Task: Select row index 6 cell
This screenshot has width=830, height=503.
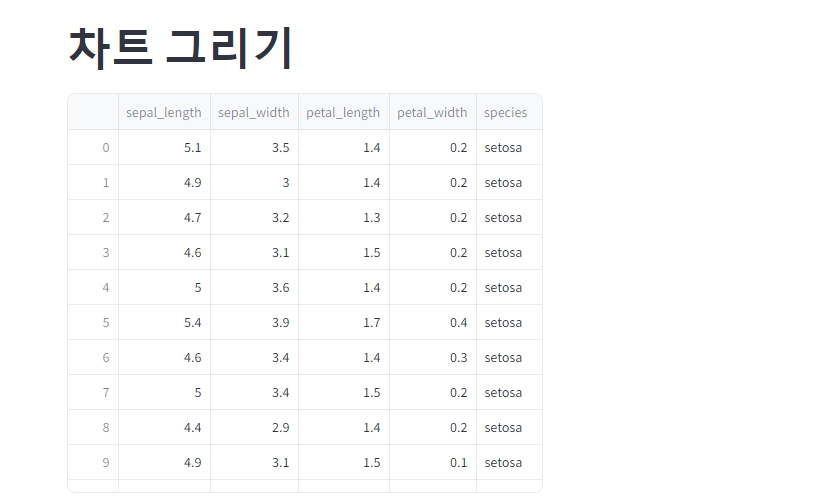Action: pyautogui.click(x=93, y=357)
